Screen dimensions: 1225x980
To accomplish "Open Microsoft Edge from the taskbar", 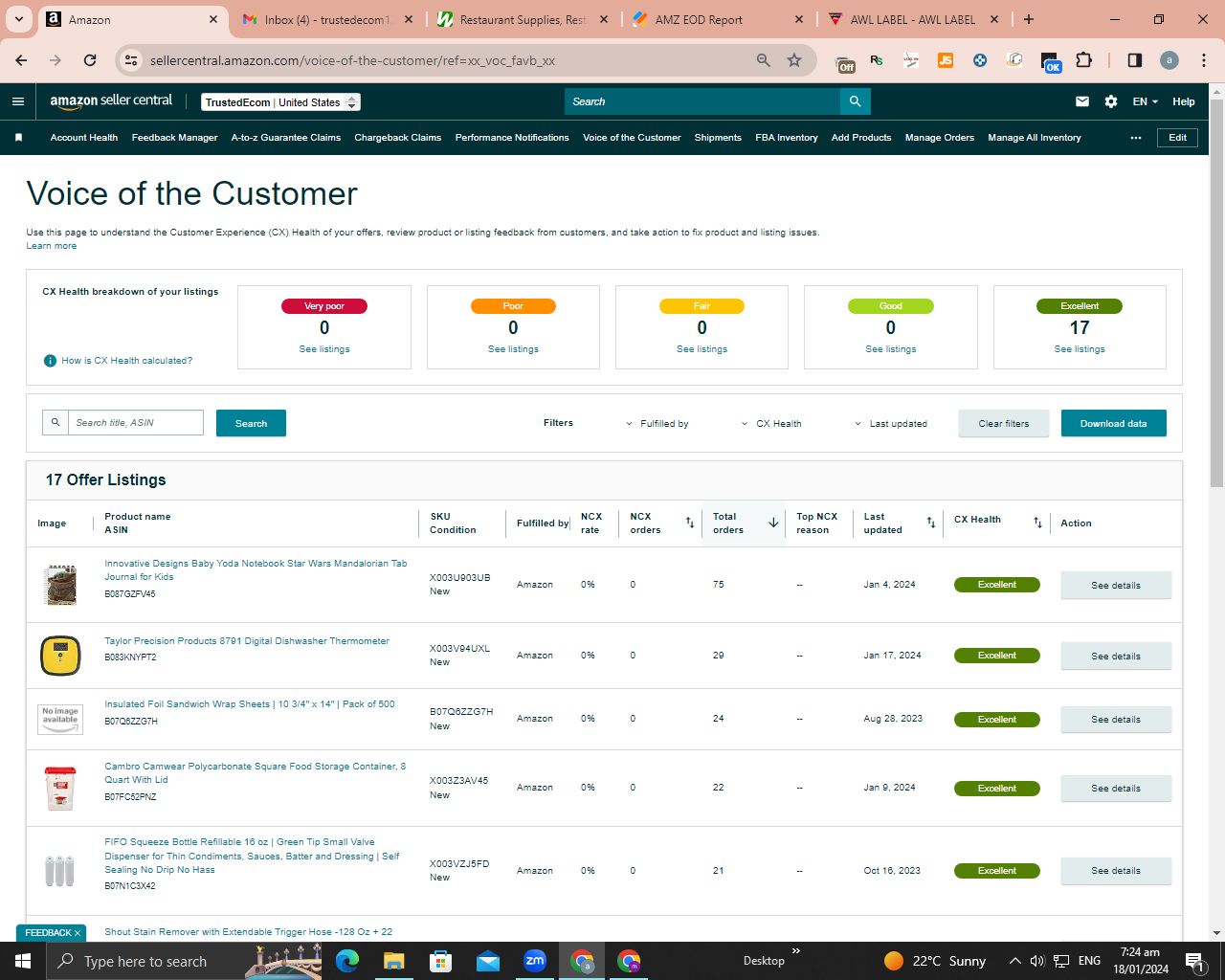I will [x=347, y=961].
